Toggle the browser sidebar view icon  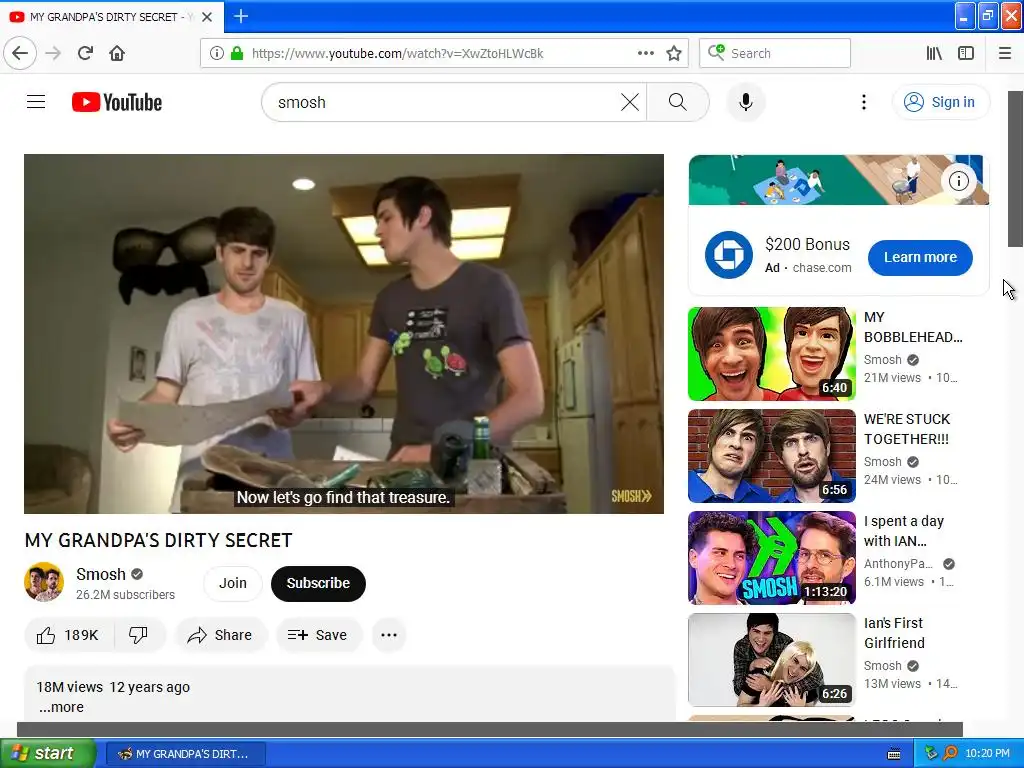(x=966, y=53)
